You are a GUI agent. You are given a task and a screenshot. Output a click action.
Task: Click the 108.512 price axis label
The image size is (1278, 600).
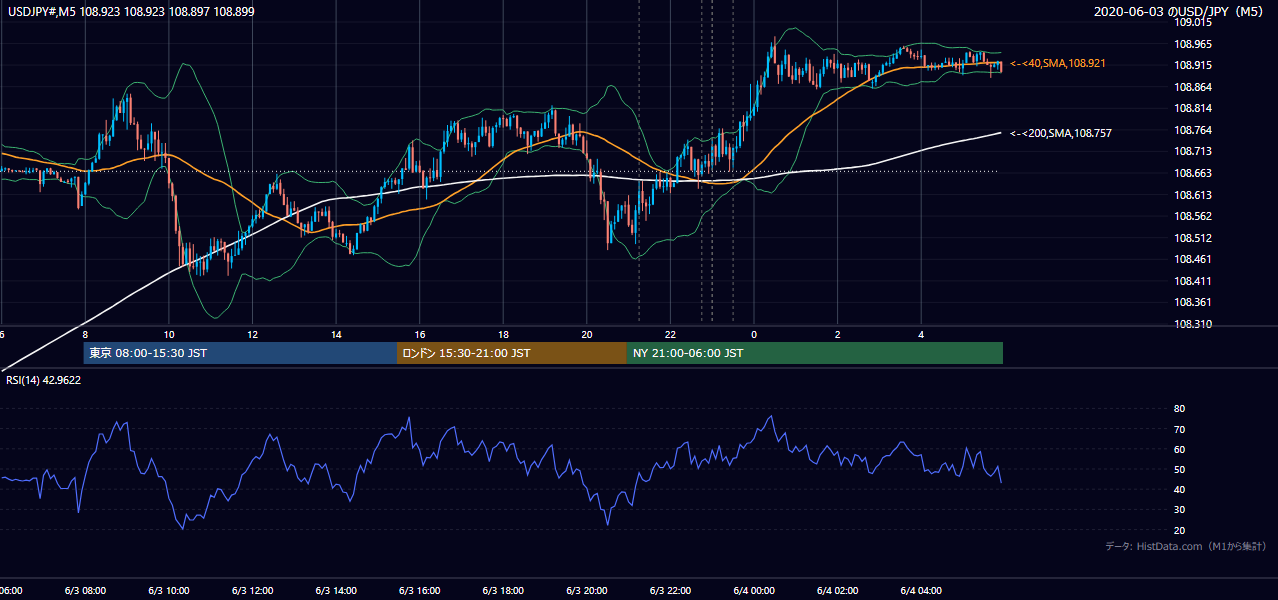click(1192, 238)
